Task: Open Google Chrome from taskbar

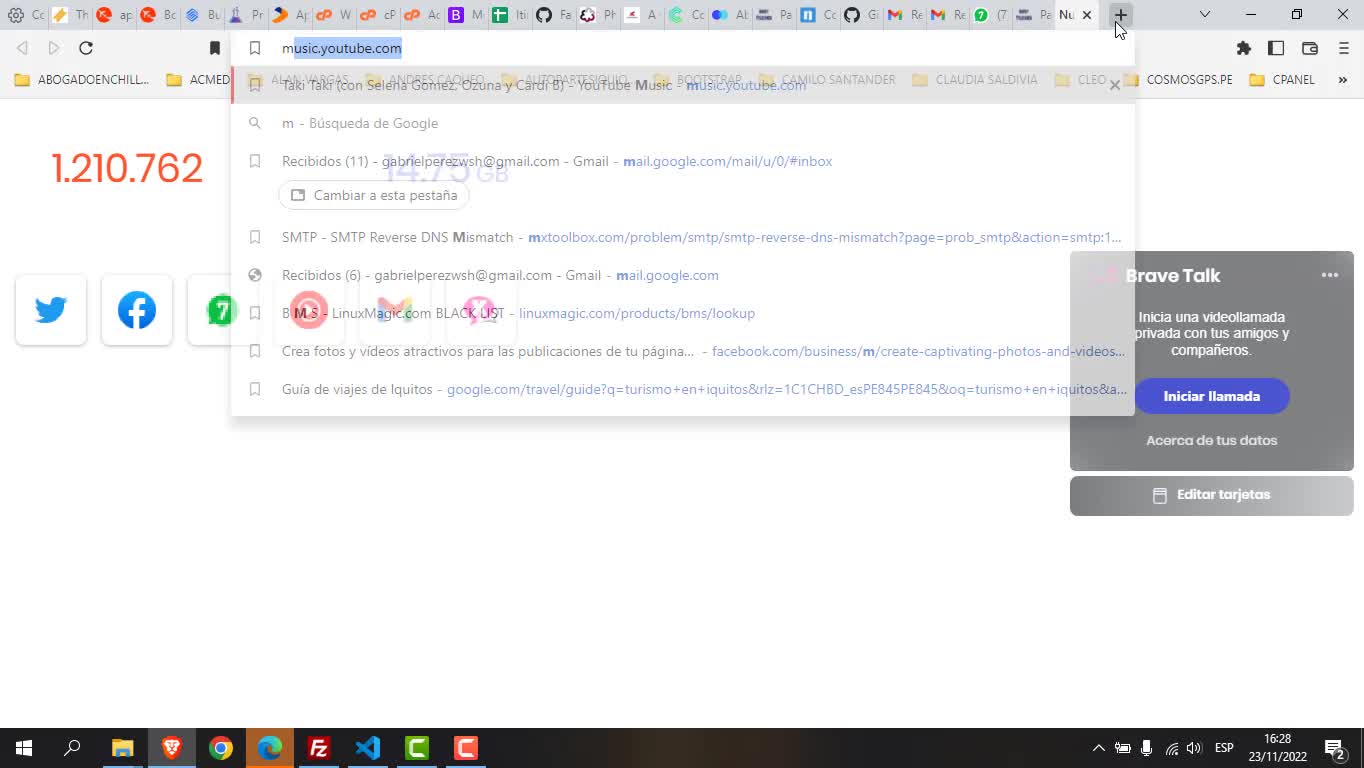Action: coord(221,748)
